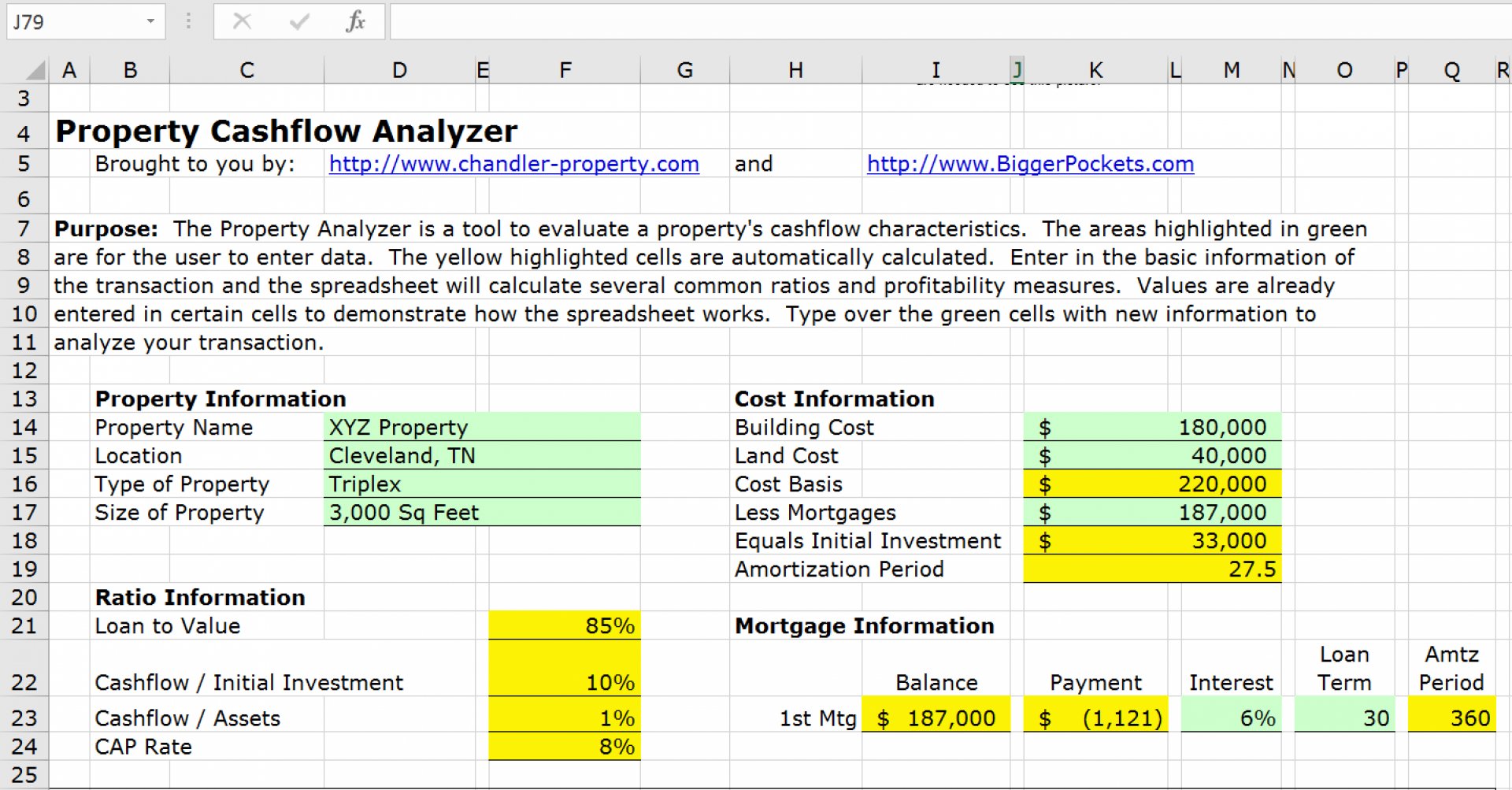Select the Cashflow / Initial Investment 10% cell

[x=565, y=668]
